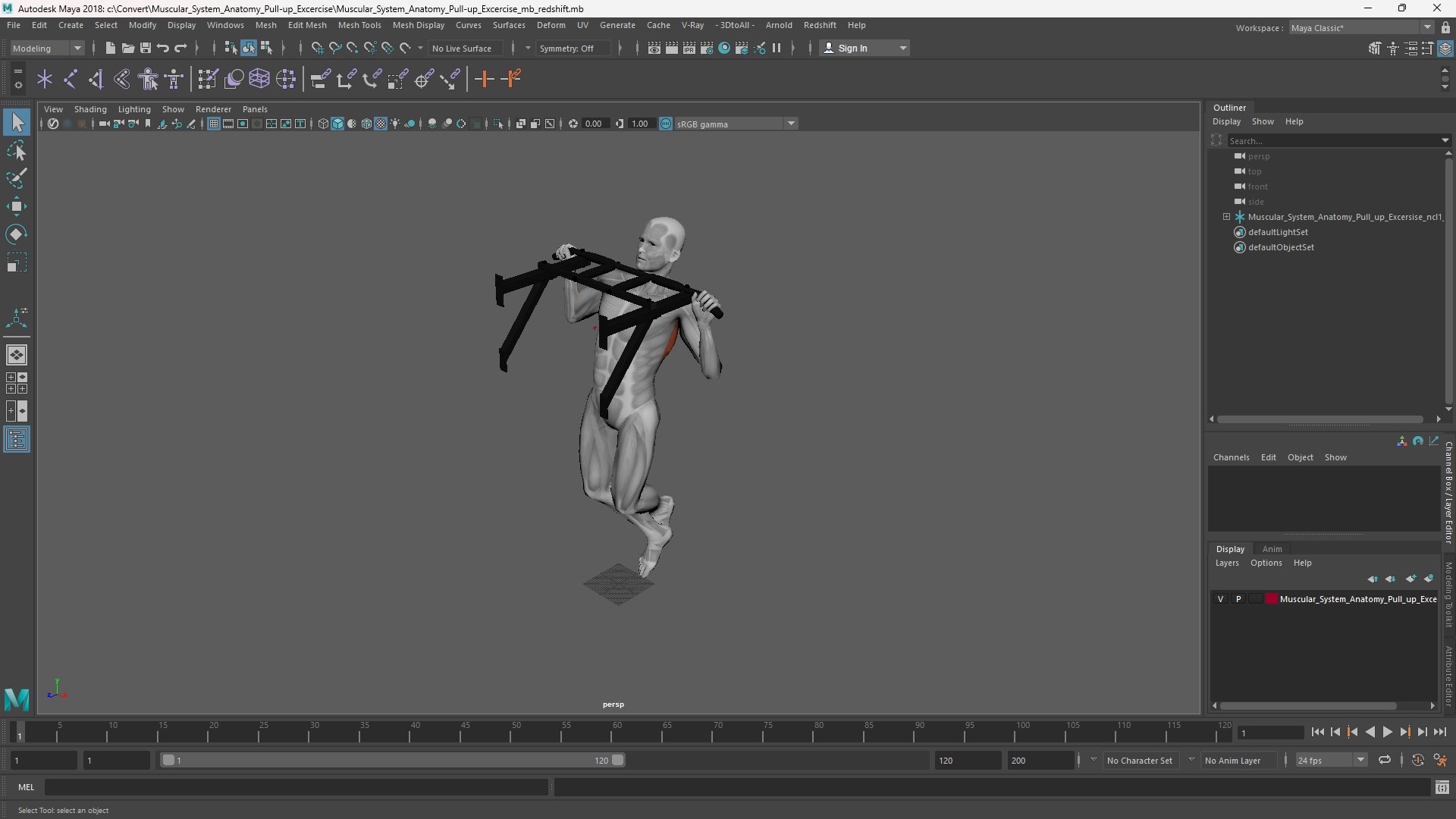Click the Snap to curves icon
The height and width of the screenshot is (819, 1456).
(334, 48)
